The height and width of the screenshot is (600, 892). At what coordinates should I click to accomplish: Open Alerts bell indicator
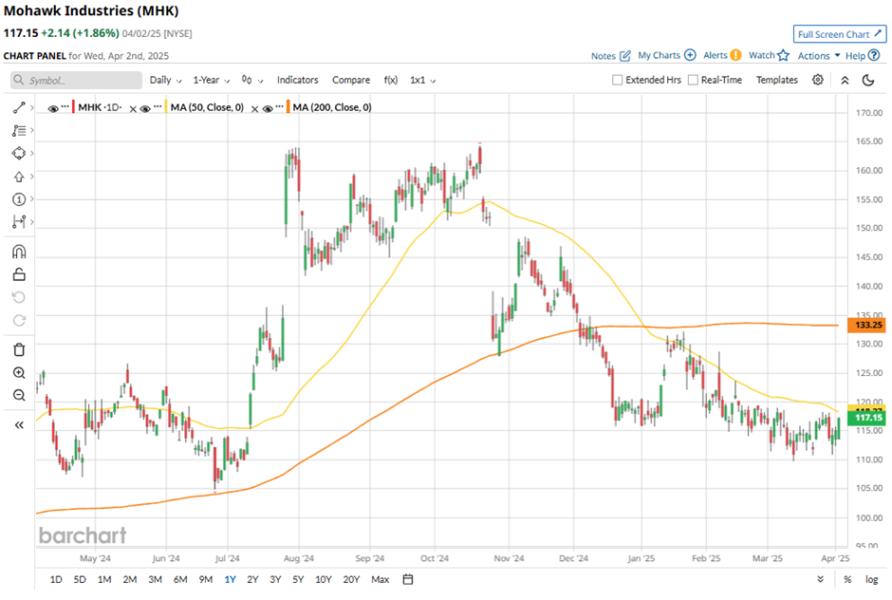(736, 55)
